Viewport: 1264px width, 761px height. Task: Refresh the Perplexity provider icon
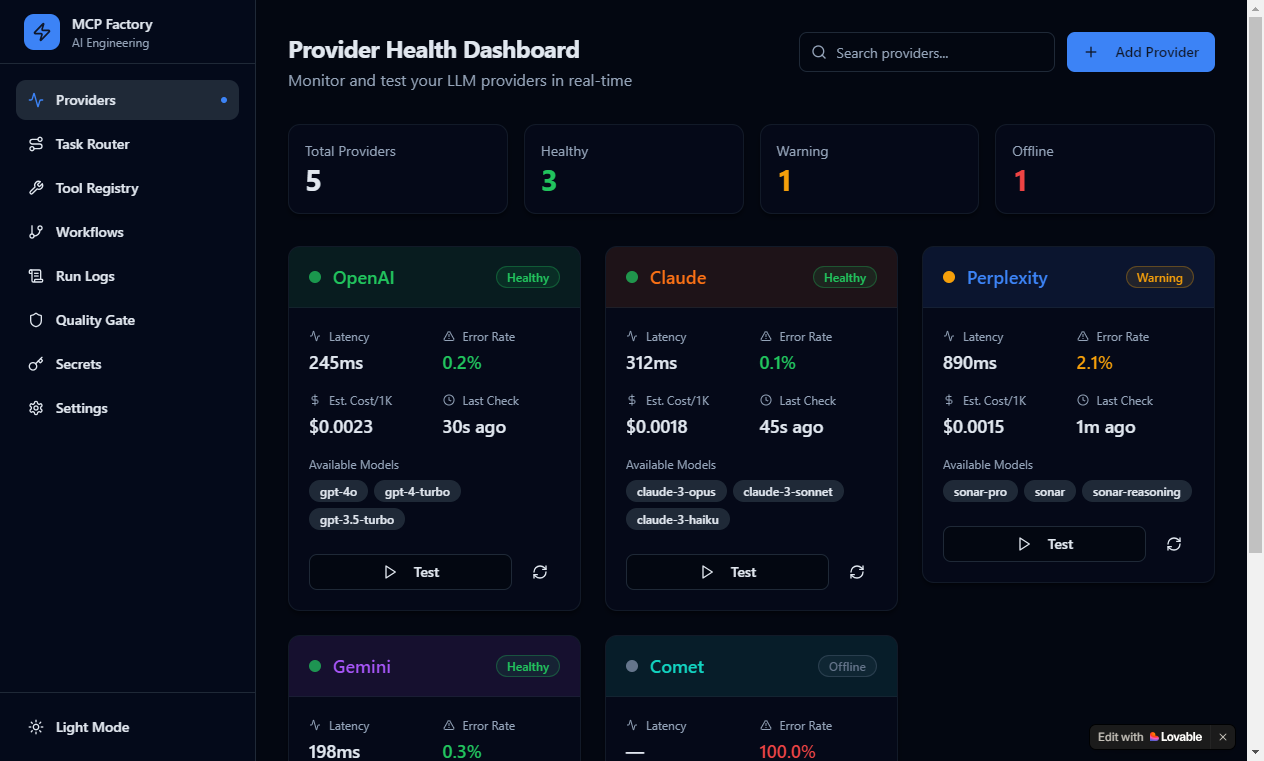1174,544
